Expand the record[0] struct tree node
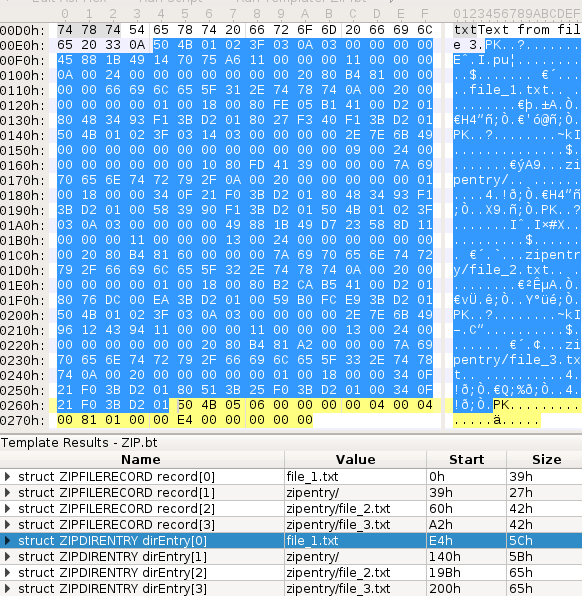The height and width of the screenshot is (596, 582). coord(7,477)
